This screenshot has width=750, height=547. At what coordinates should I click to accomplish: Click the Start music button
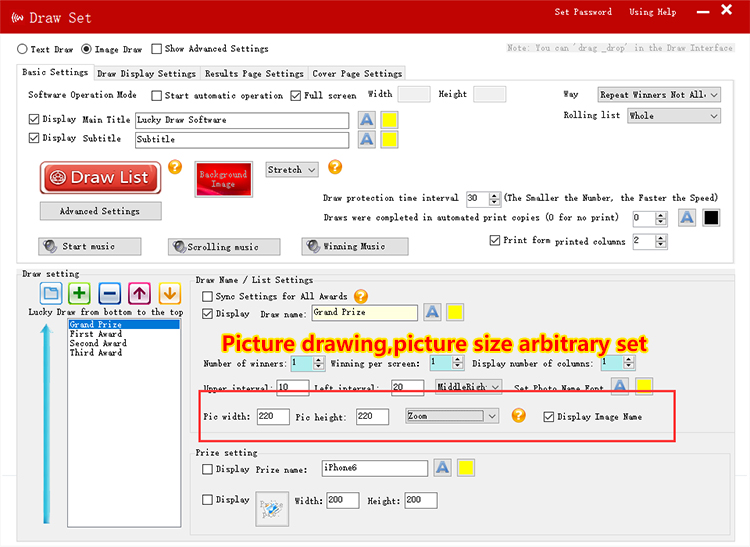[x=90, y=246]
